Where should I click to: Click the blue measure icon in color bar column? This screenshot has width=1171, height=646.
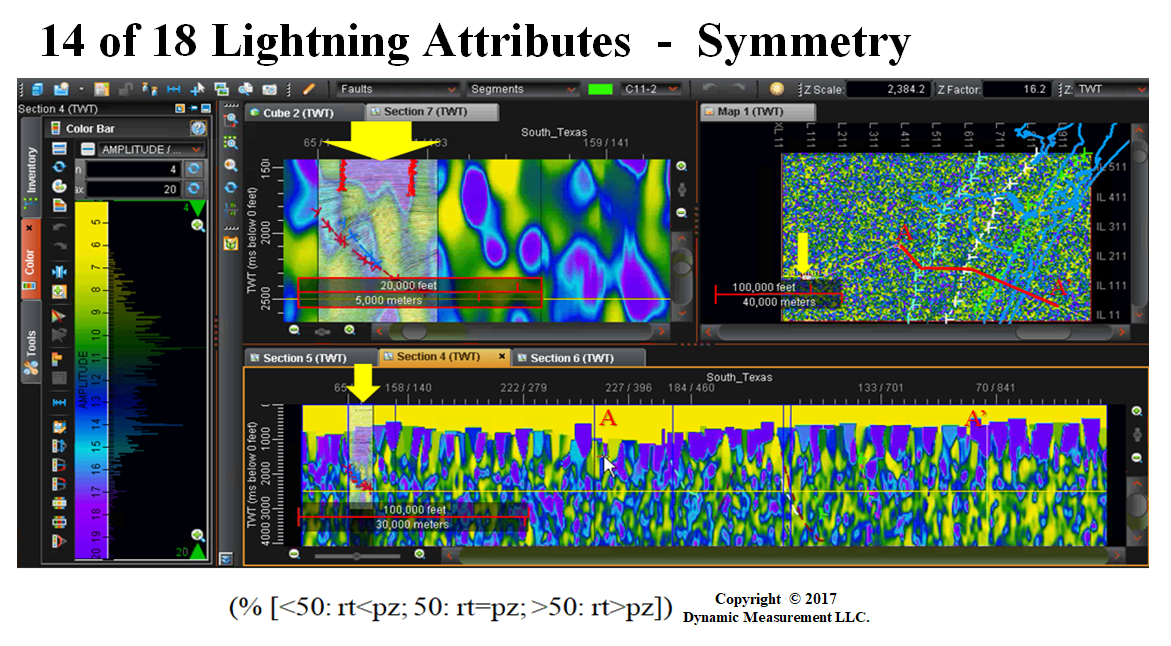tap(59, 402)
